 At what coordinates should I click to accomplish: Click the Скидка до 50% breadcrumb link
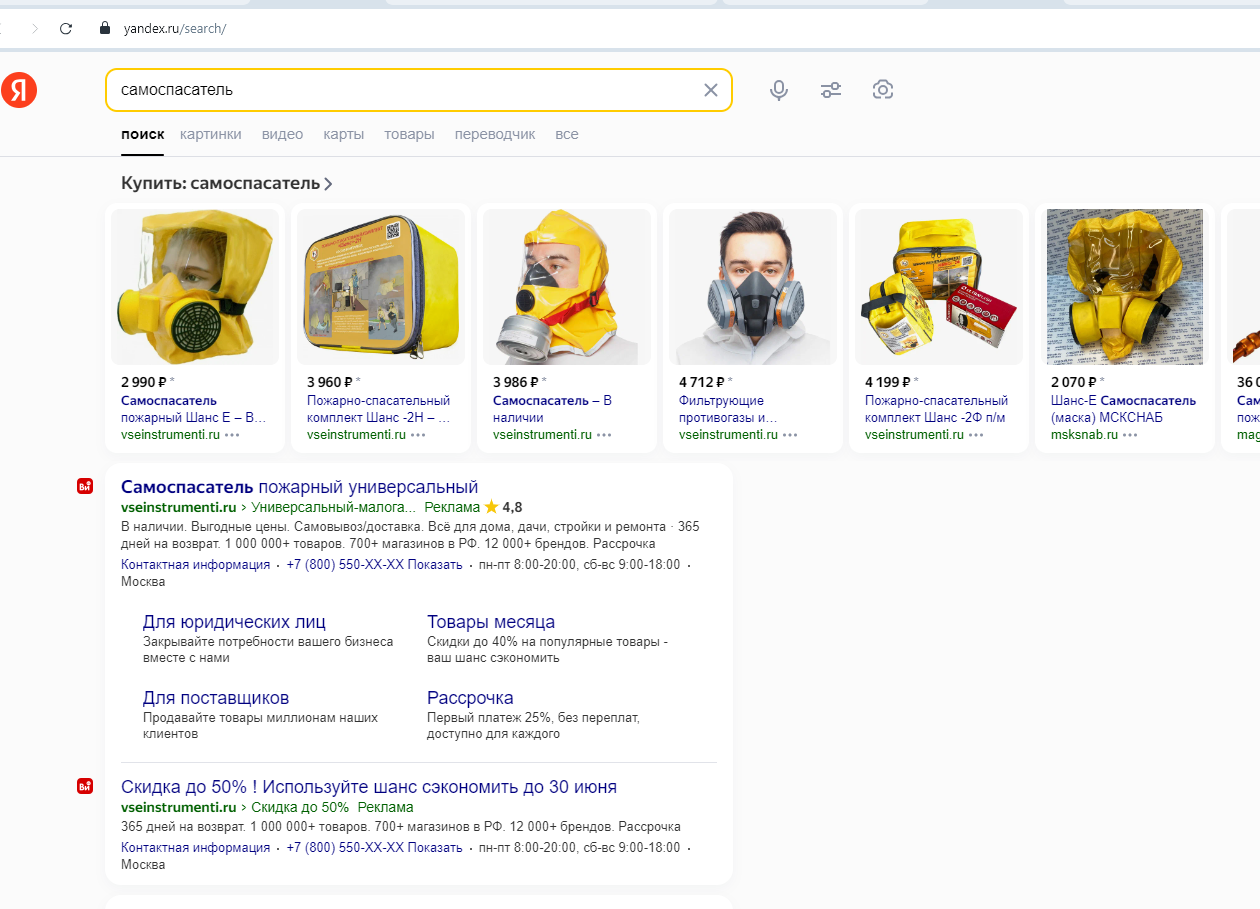[x=300, y=807]
